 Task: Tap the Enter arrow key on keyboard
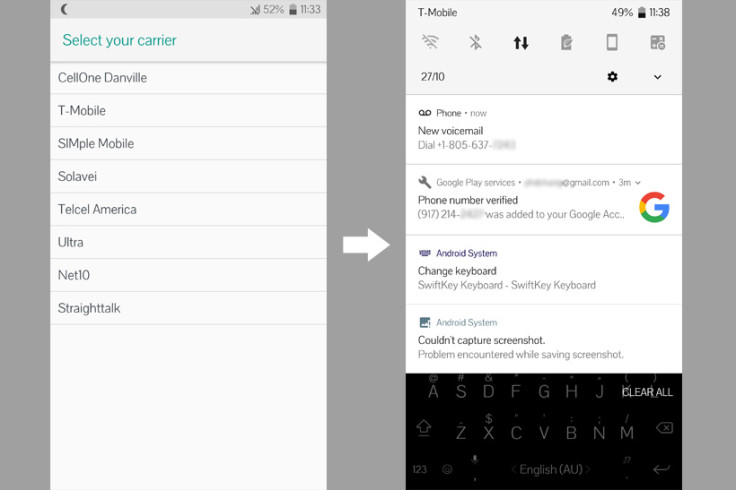tap(661, 469)
